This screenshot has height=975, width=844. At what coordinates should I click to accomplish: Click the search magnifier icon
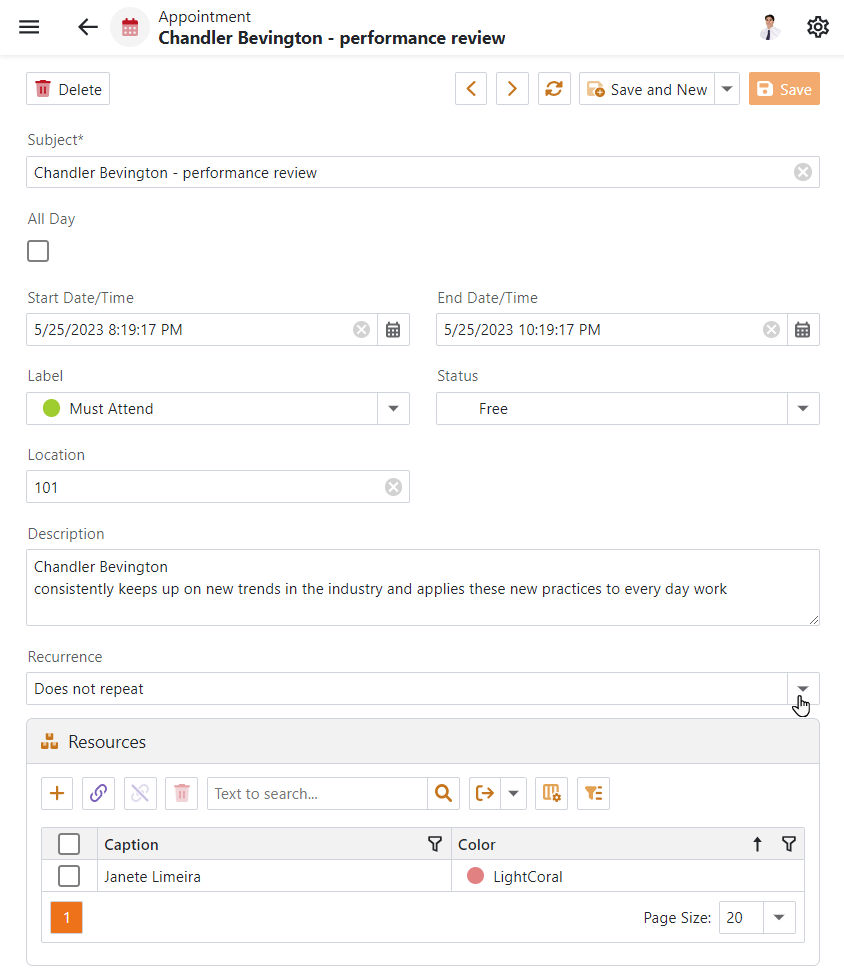click(x=443, y=793)
